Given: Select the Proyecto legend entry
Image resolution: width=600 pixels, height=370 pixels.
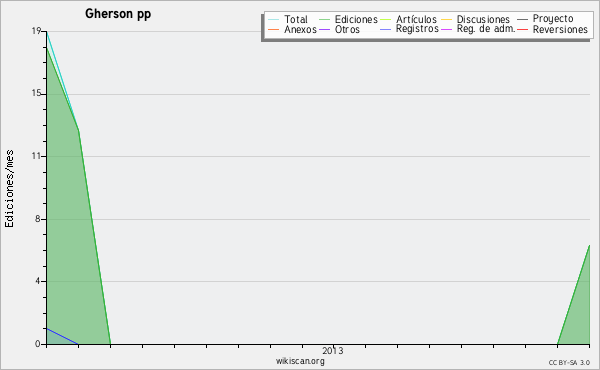Looking at the screenshot, I should click(x=545, y=19).
